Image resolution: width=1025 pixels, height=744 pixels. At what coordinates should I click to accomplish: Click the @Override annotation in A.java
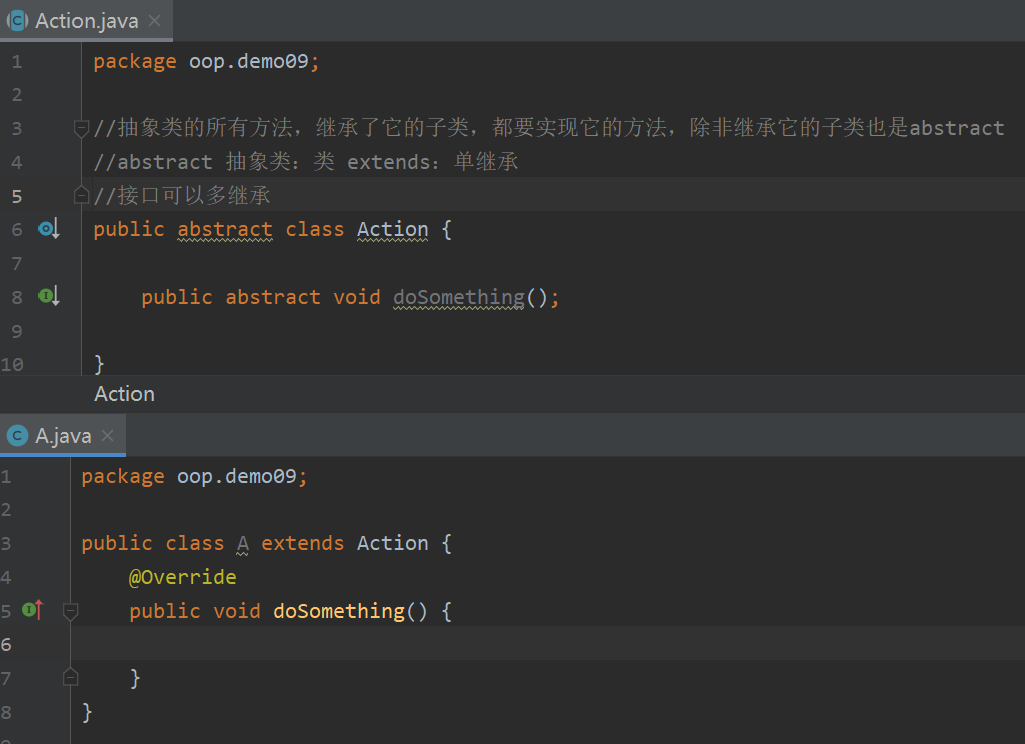[182, 577]
